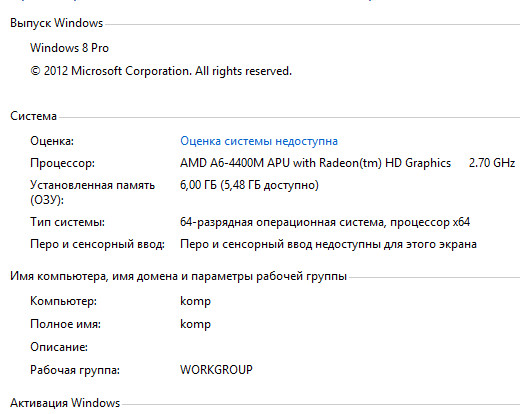The height and width of the screenshot is (414, 520).
Task: Click the '64-разрядная операционная система' value
Action: [282, 222]
